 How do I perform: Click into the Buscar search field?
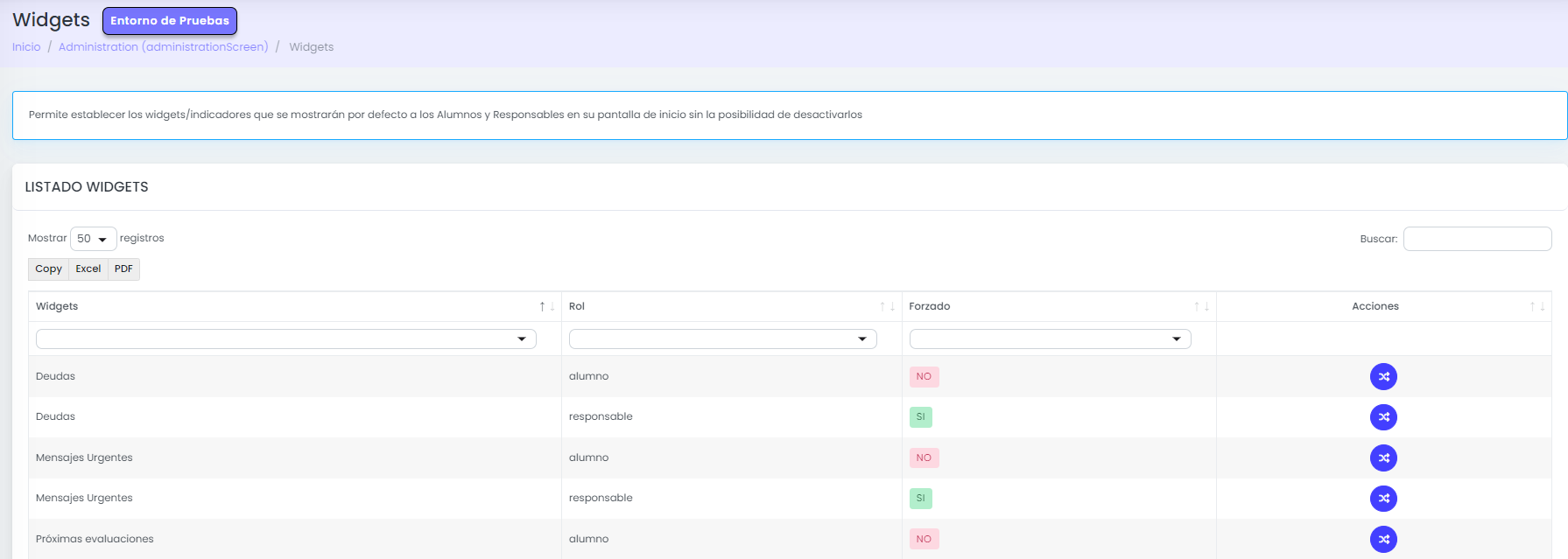coord(1478,239)
